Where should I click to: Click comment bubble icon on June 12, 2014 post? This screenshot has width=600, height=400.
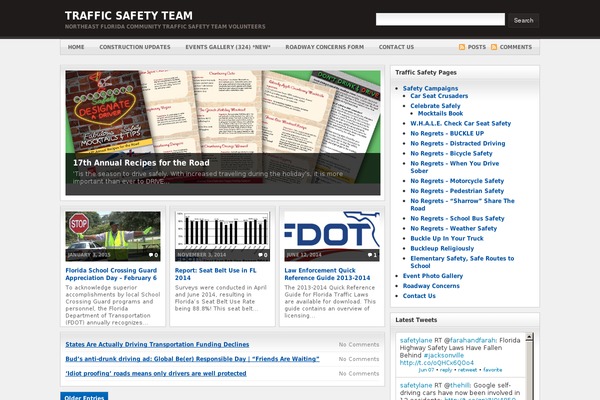370,255
